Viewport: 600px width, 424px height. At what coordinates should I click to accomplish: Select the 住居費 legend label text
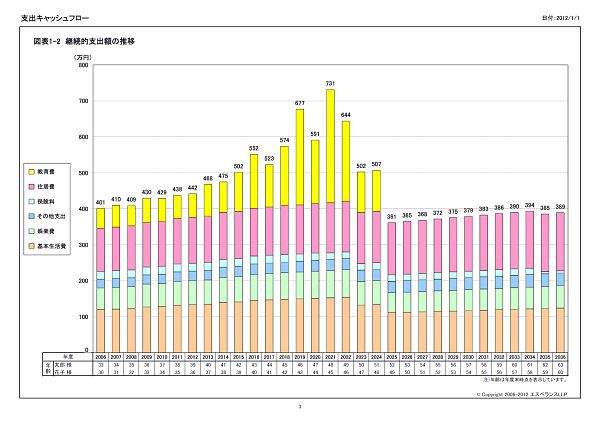(x=46, y=187)
